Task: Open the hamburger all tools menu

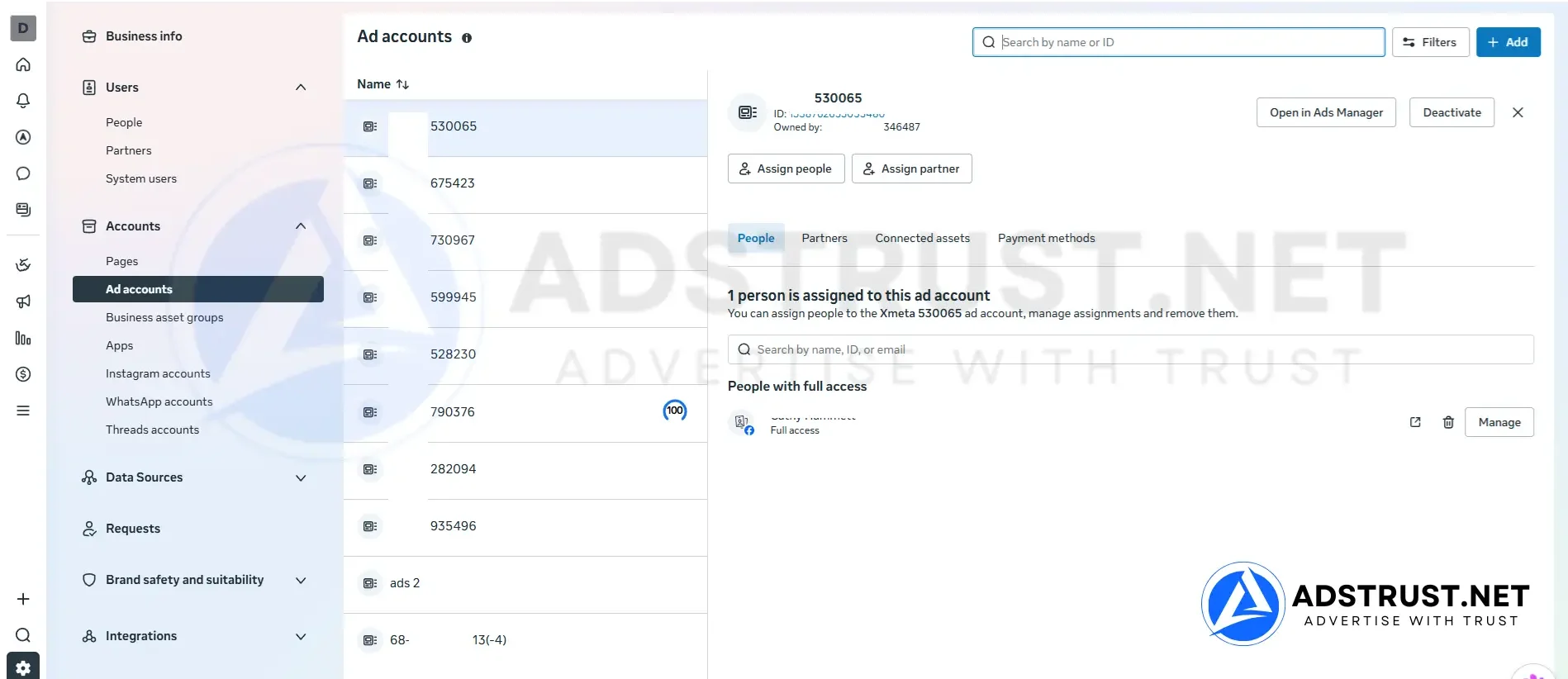Action: pos(23,411)
